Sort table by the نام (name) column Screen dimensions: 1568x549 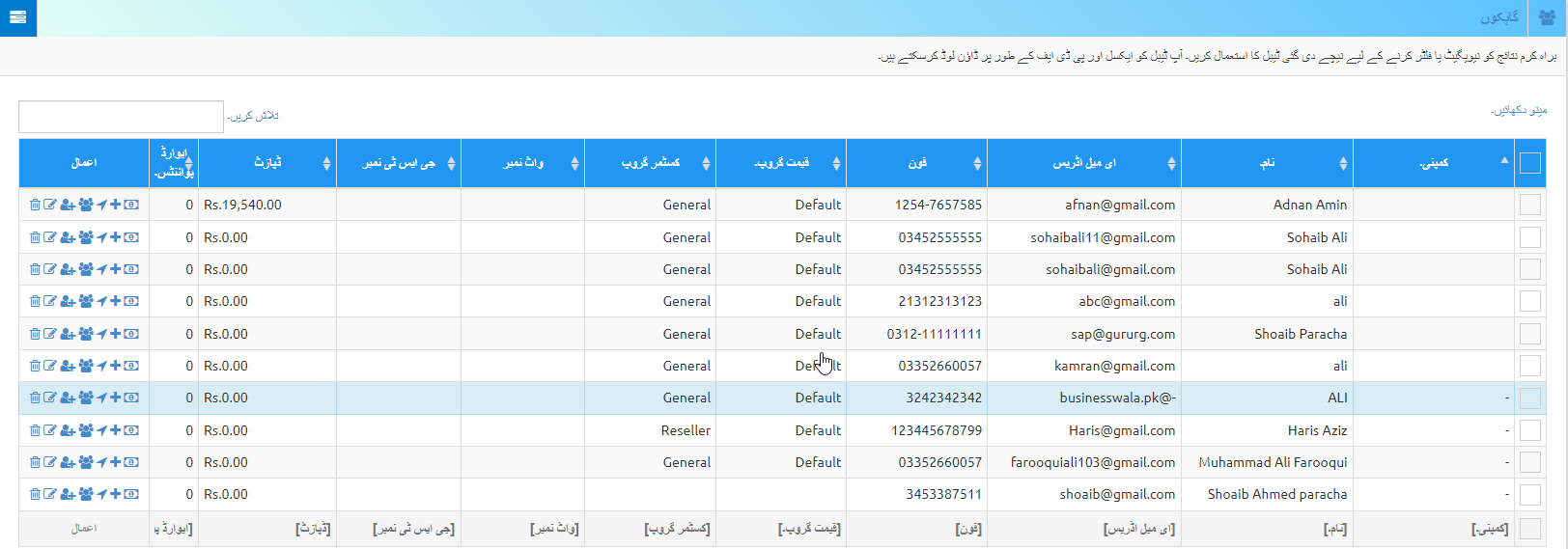click(x=1267, y=163)
